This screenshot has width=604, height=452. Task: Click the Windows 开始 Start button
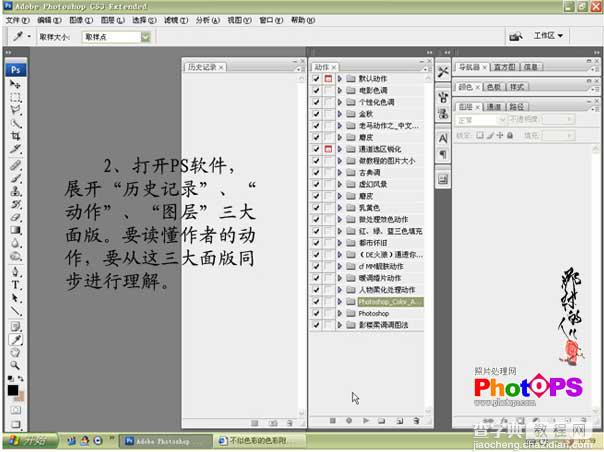pos(30,440)
